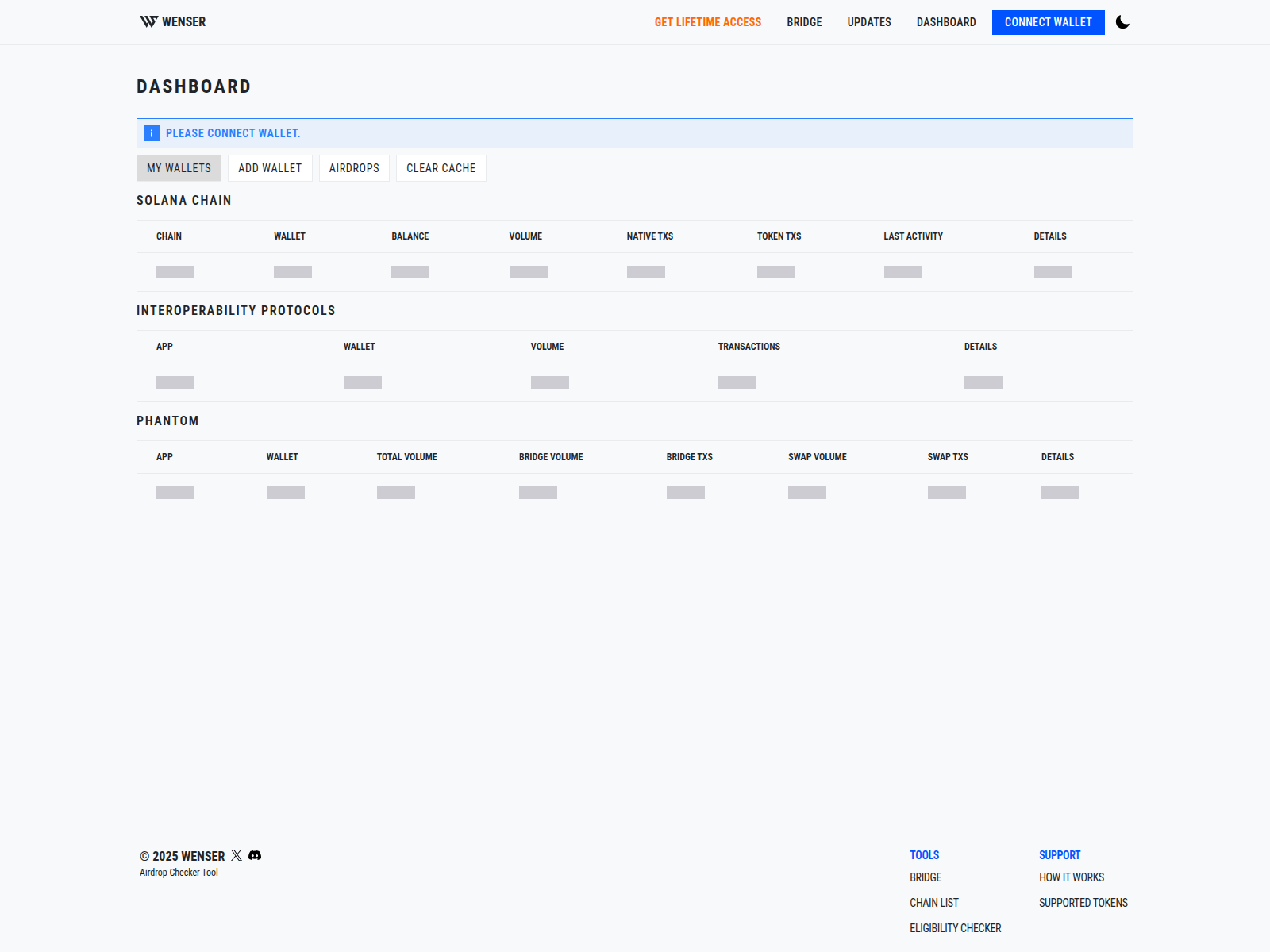Click Native TXS column header
Viewport: 1270px width, 952px height.
(650, 236)
